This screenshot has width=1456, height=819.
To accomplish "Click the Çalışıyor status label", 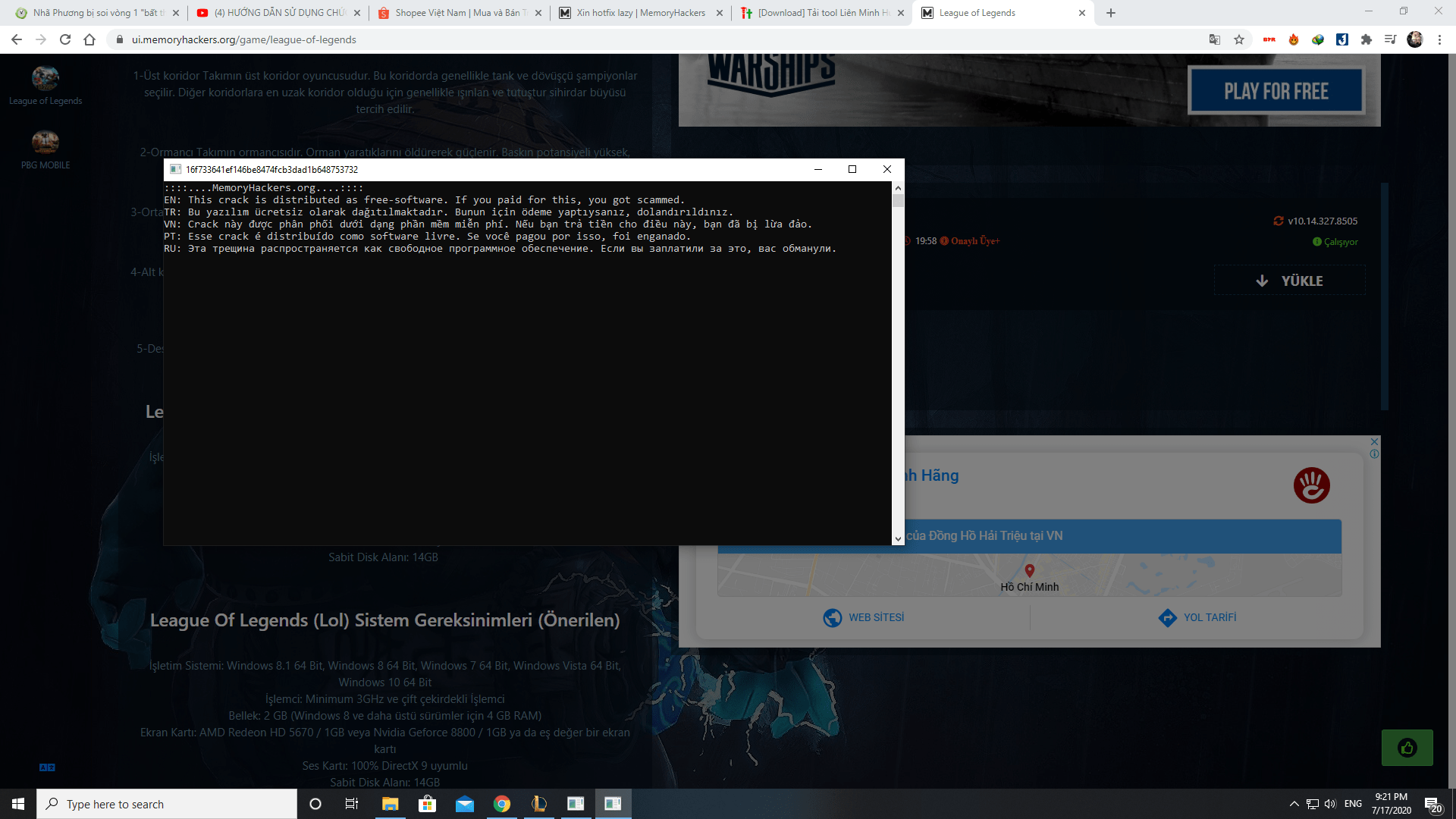I will coord(1341,242).
